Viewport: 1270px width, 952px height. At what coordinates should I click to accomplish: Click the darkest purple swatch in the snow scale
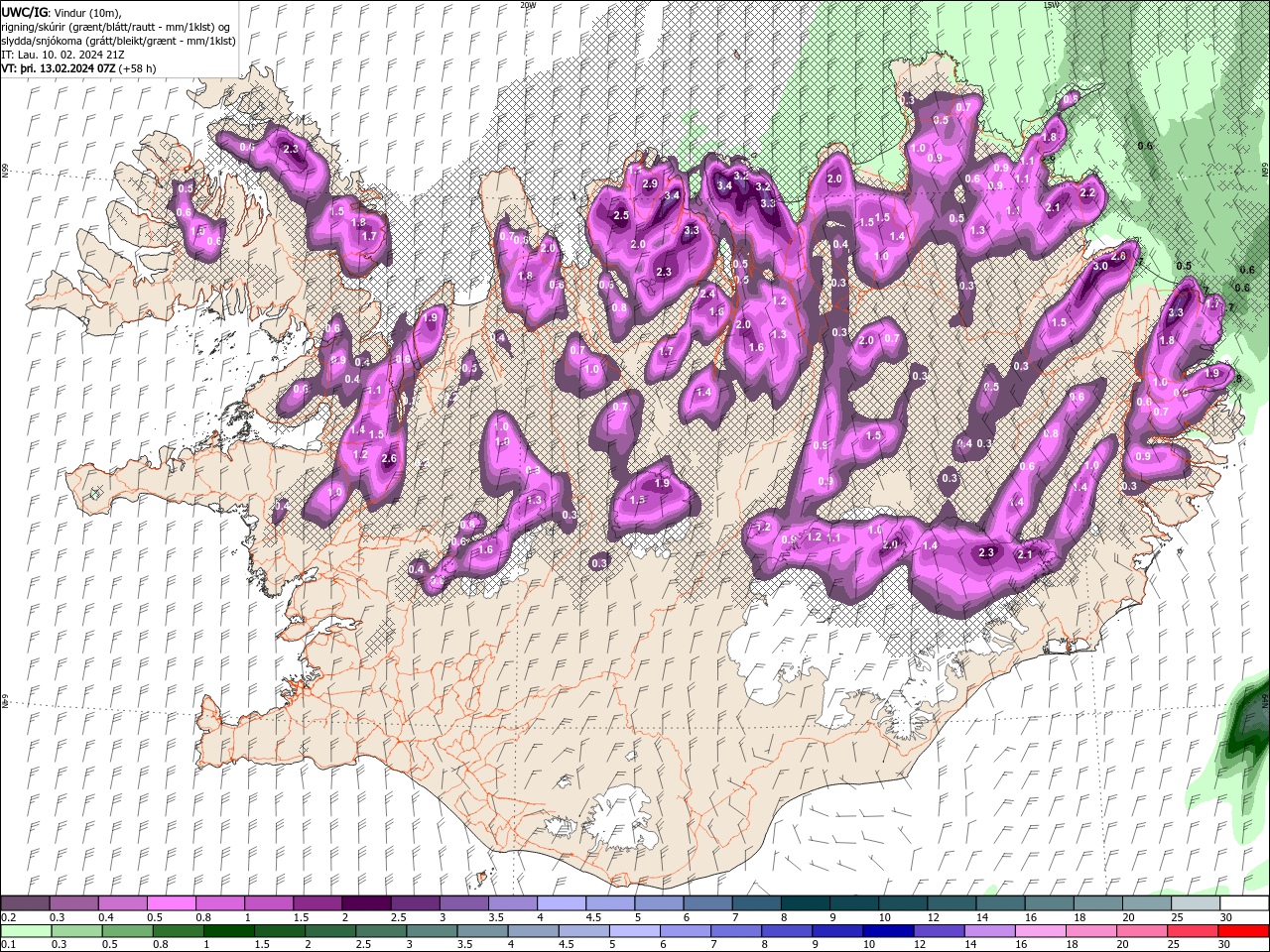366,903
